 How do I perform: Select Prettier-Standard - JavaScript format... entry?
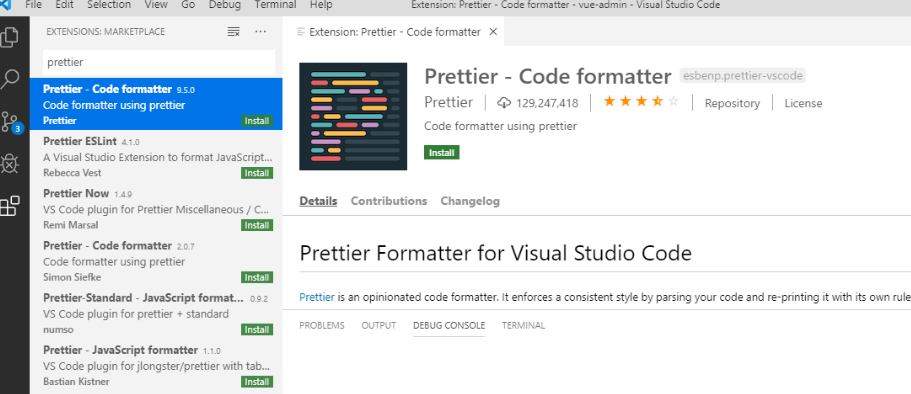(x=156, y=313)
